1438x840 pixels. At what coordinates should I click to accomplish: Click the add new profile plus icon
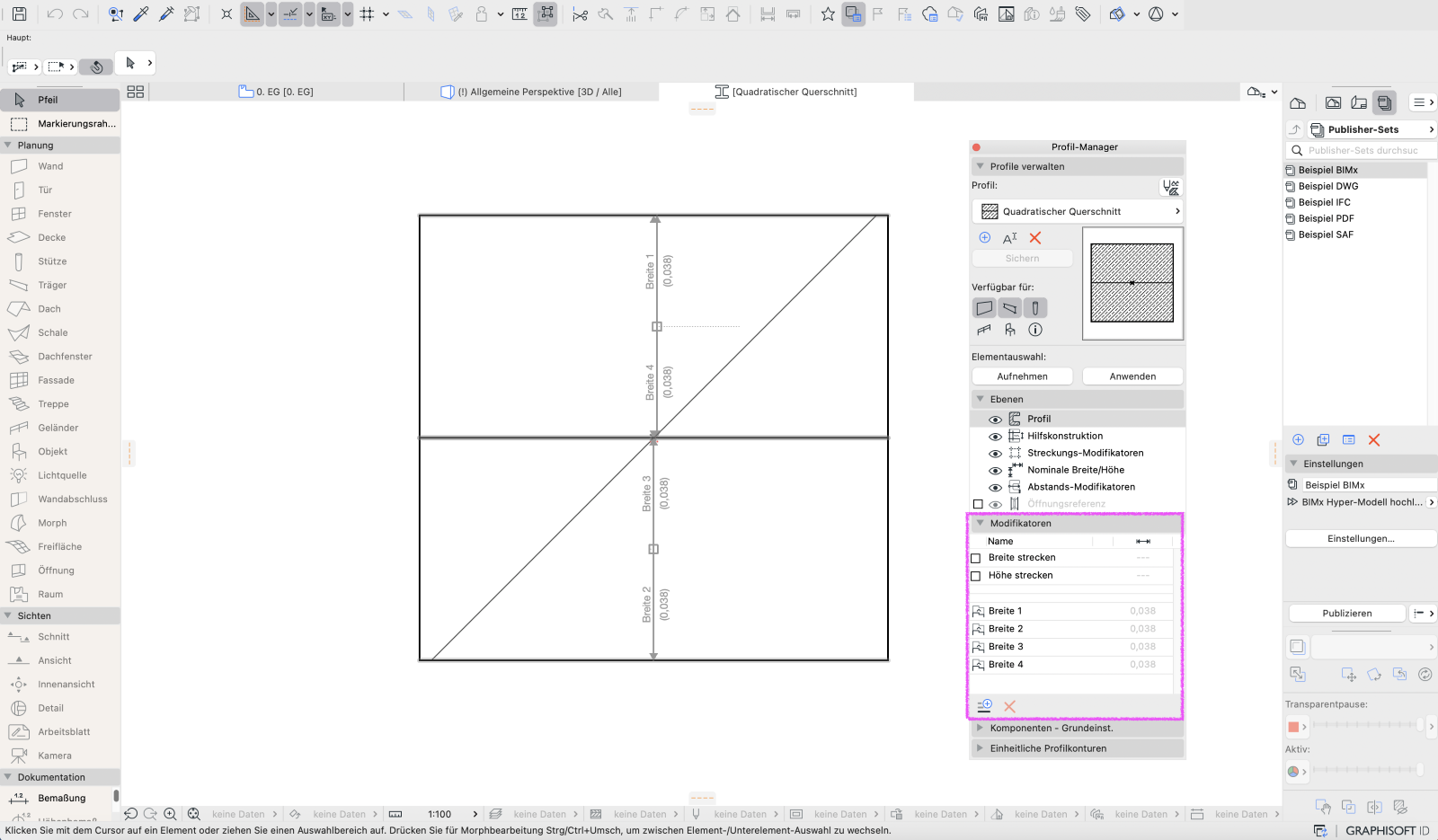(x=984, y=238)
